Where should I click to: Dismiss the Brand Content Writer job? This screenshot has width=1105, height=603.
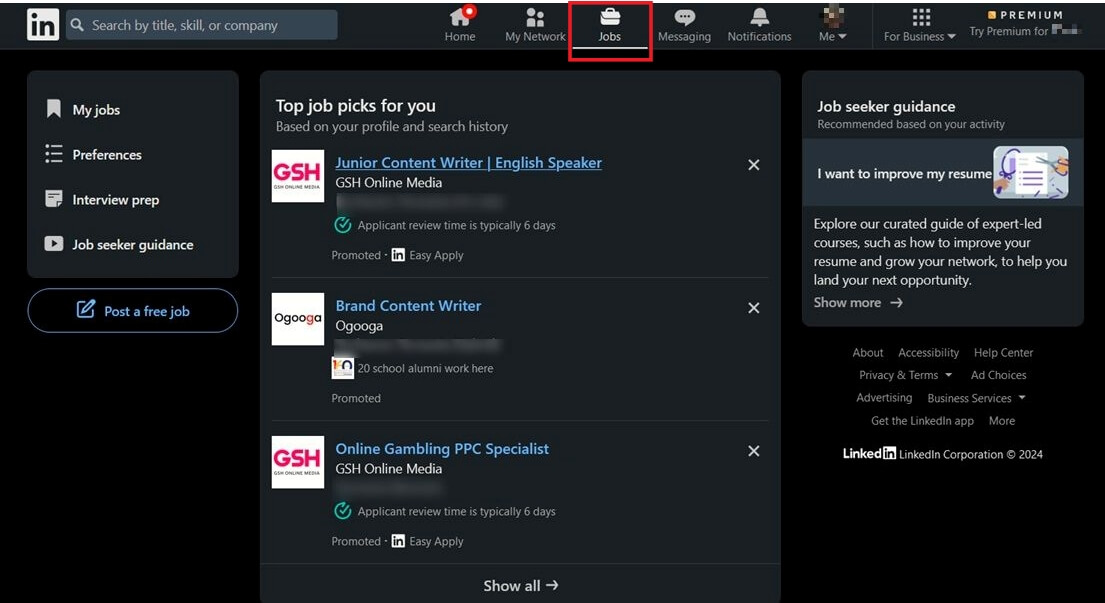click(753, 308)
